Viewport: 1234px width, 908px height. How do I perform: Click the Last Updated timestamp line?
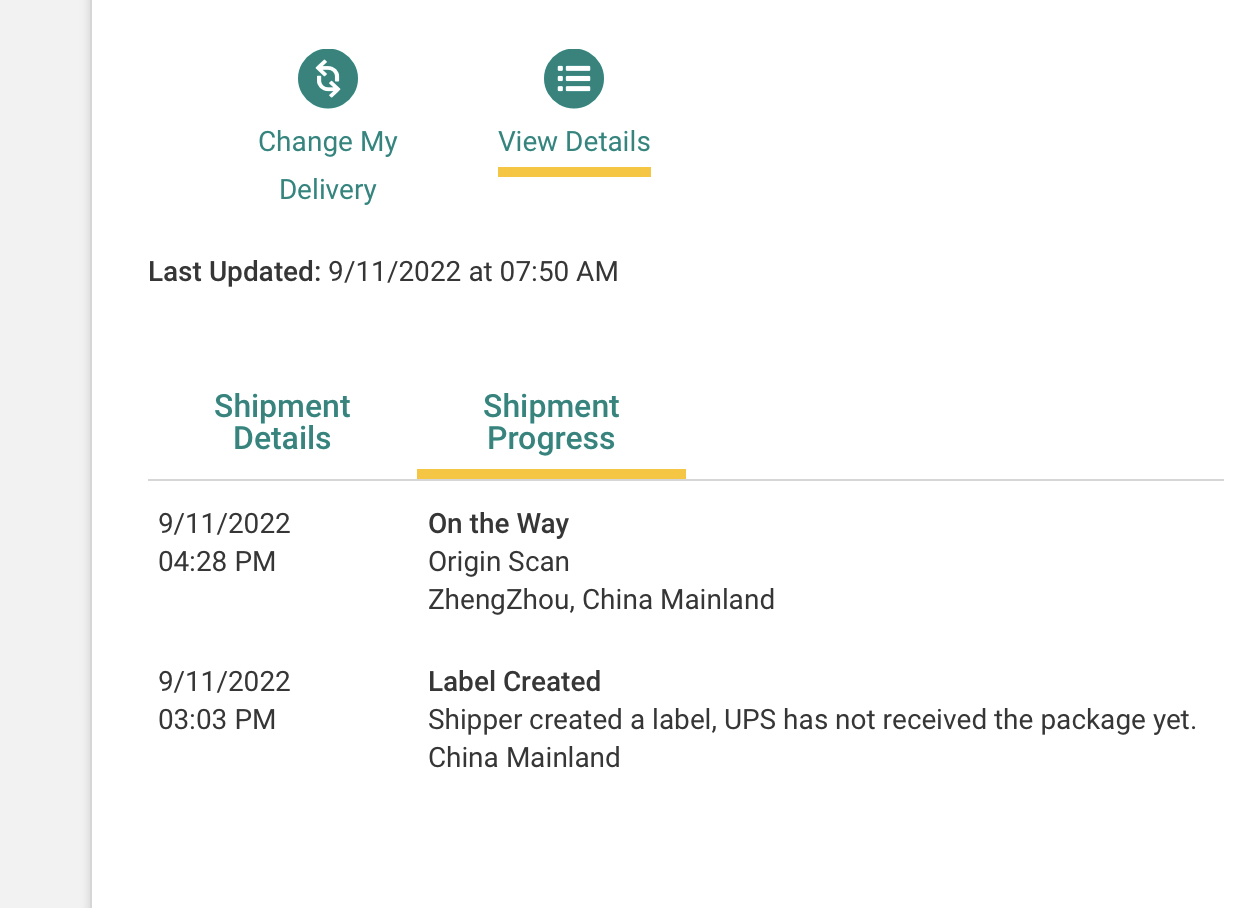(383, 271)
